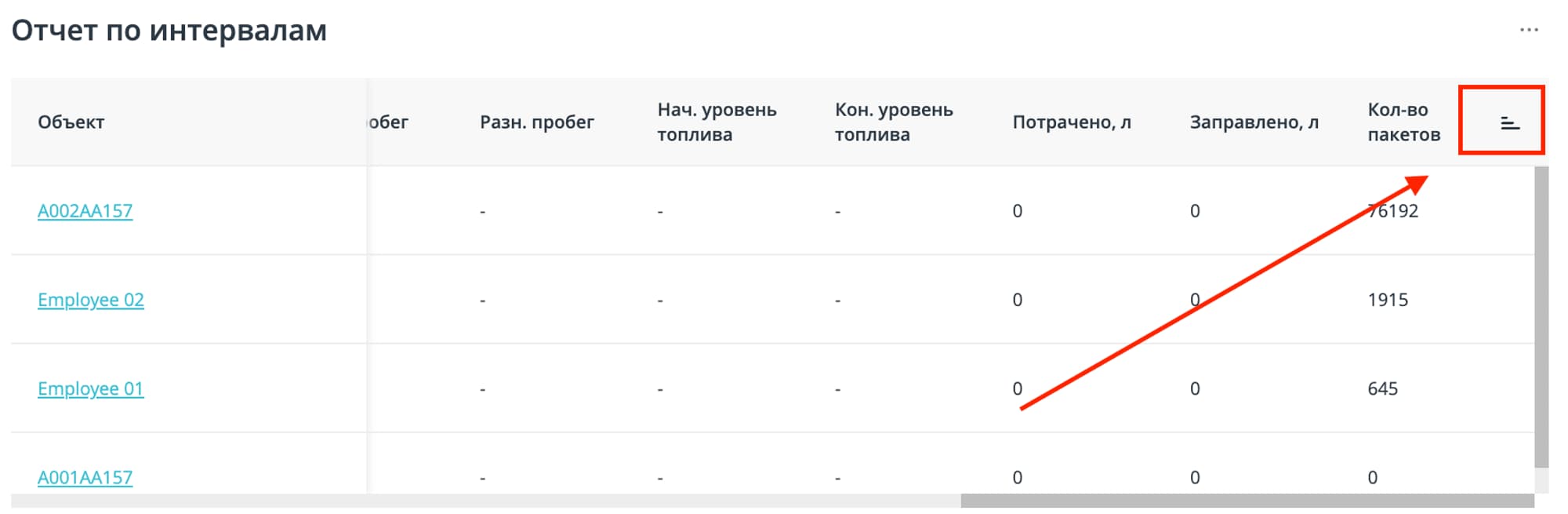Click the Потрачено value 0 in first row
The height and width of the screenshot is (514, 1568).
1017,210
